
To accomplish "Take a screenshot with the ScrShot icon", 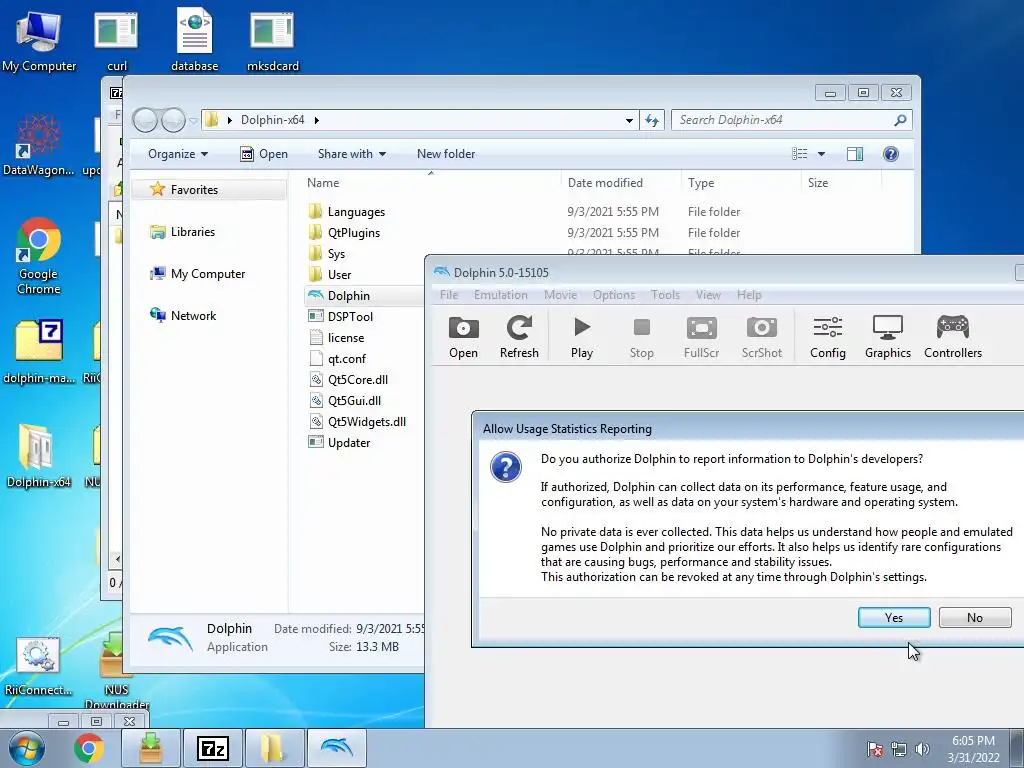I will tap(761, 337).
